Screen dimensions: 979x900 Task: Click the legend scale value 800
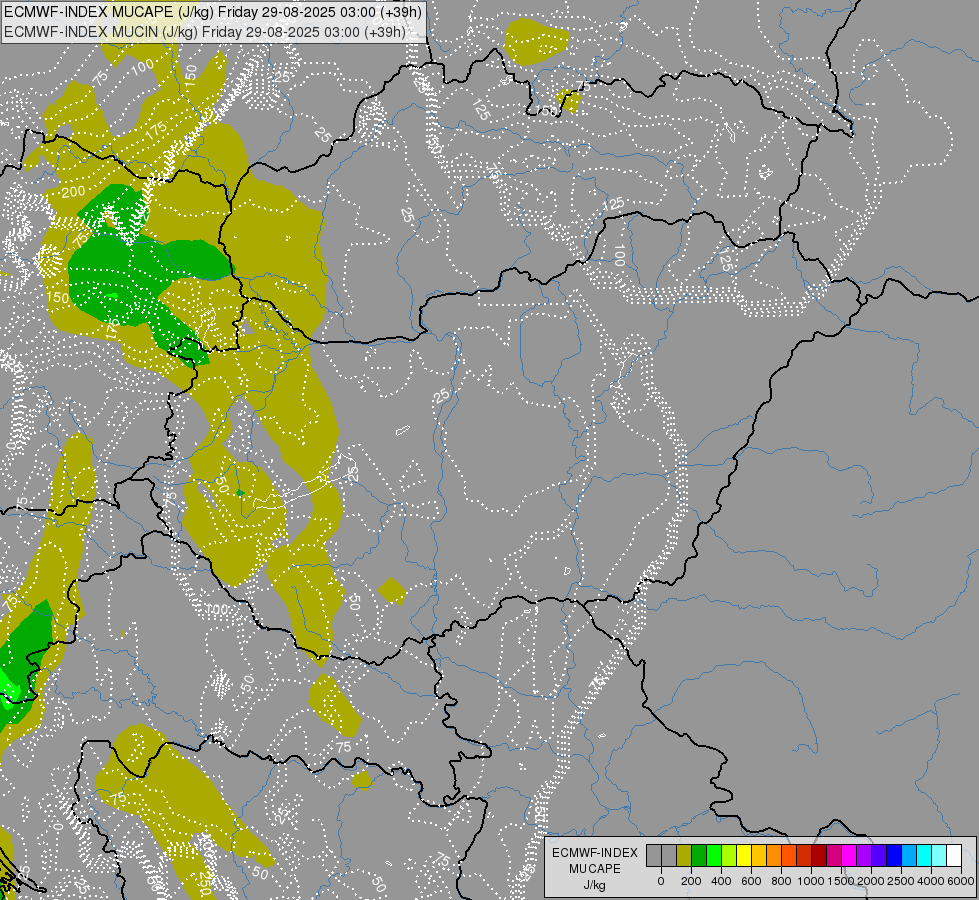pos(781,881)
